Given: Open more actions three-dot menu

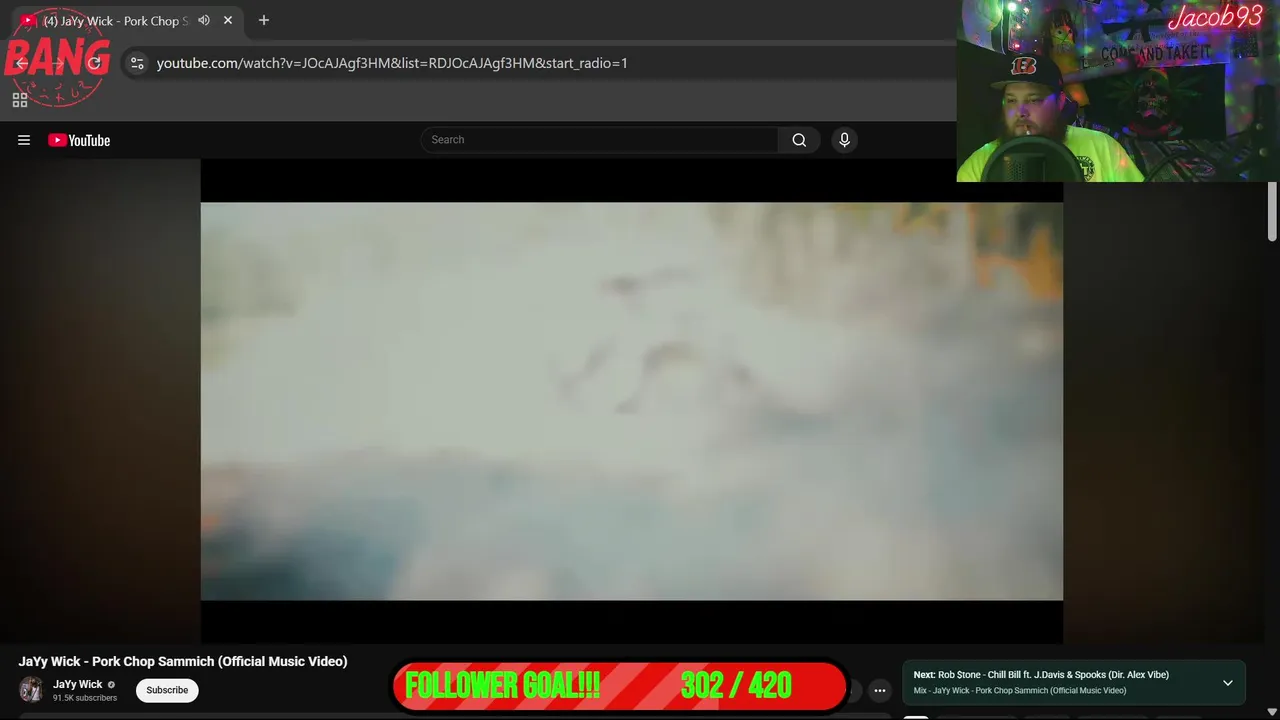Looking at the screenshot, I should point(880,690).
